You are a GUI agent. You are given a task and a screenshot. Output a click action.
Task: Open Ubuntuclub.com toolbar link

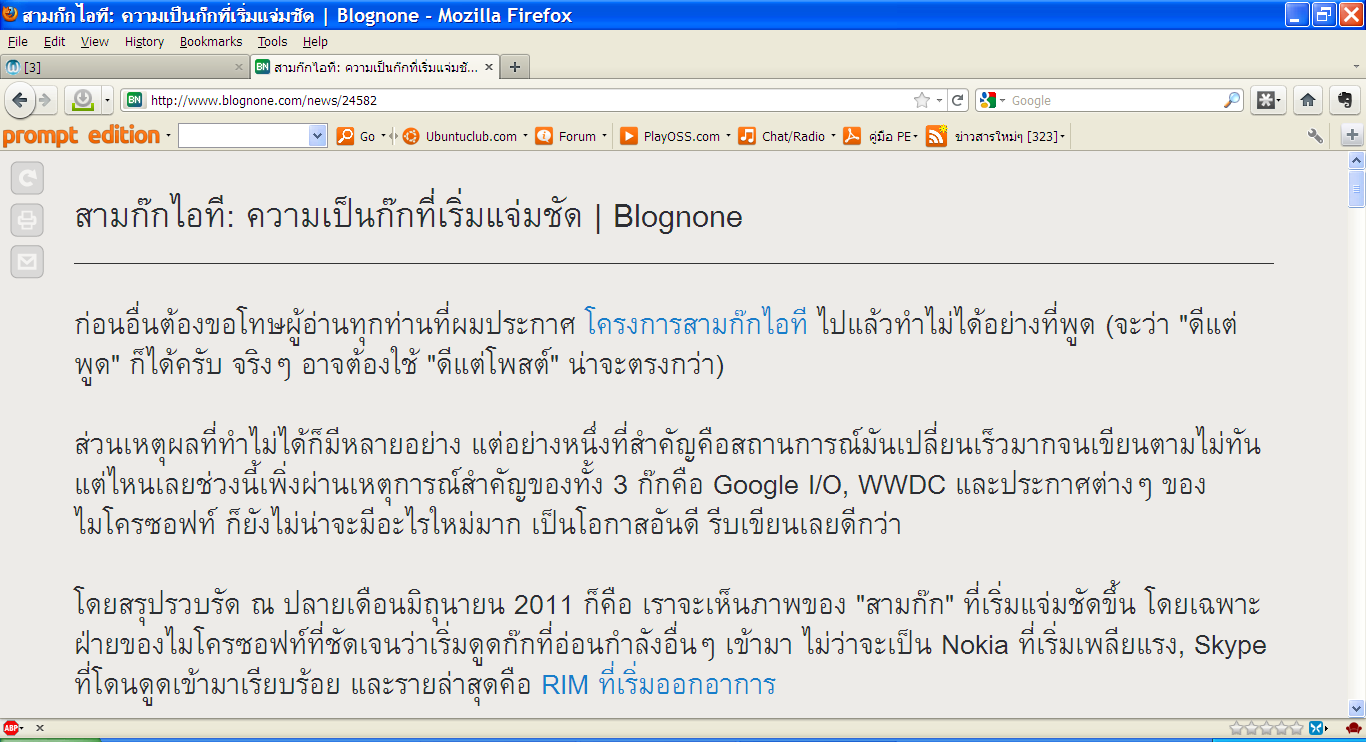click(x=460, y=136)
